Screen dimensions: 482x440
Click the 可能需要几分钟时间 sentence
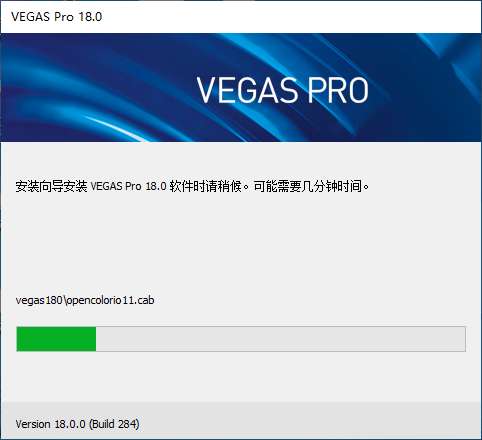pyautogui.click(x=308, y=186)
